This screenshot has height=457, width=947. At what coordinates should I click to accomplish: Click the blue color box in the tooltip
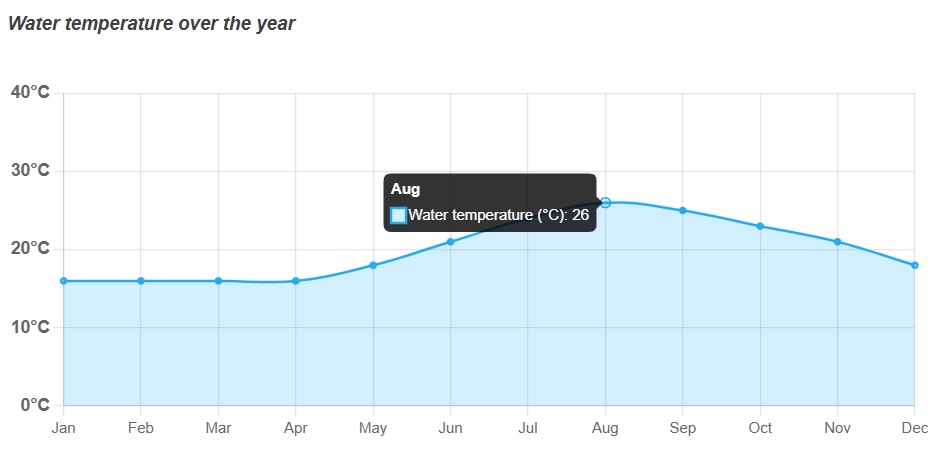[399, 216]
